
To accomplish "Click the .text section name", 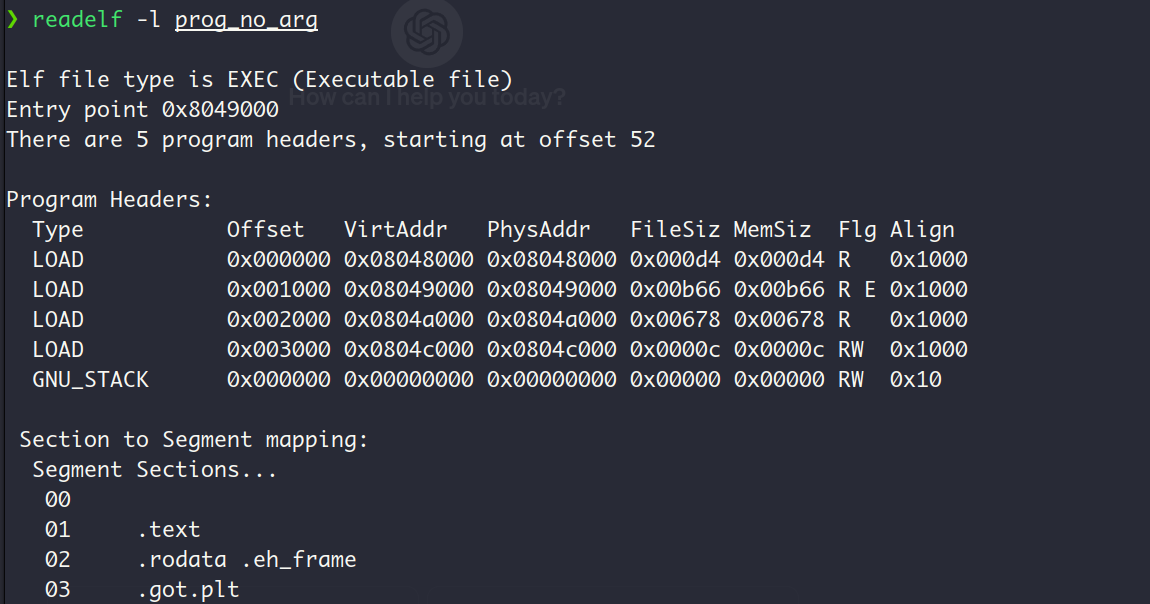I will (x=169, y=529).
